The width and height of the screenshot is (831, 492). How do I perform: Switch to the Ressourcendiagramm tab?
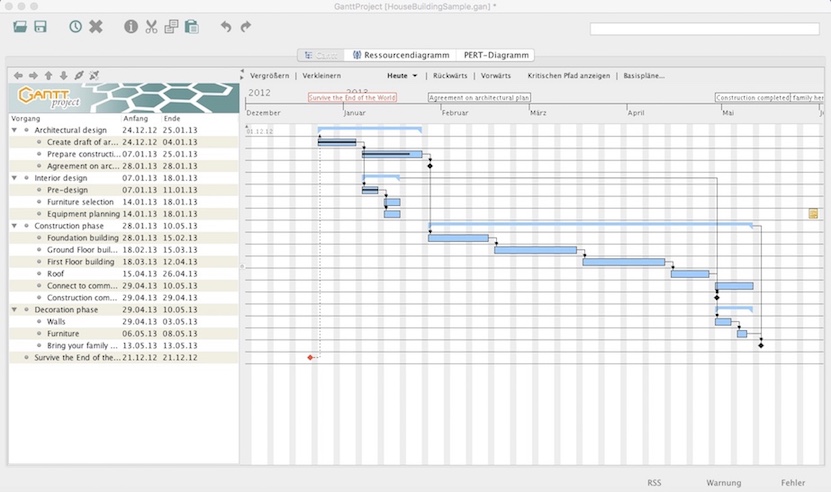pos(401,55)
